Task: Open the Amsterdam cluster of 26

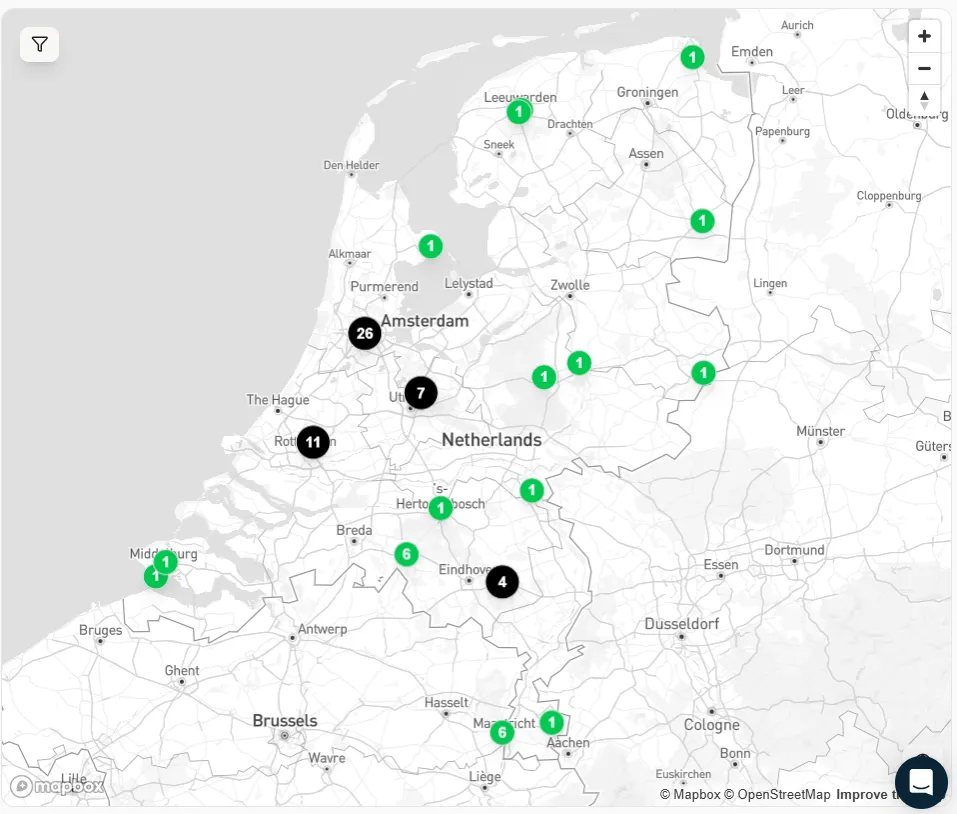Action: (365, 333)
